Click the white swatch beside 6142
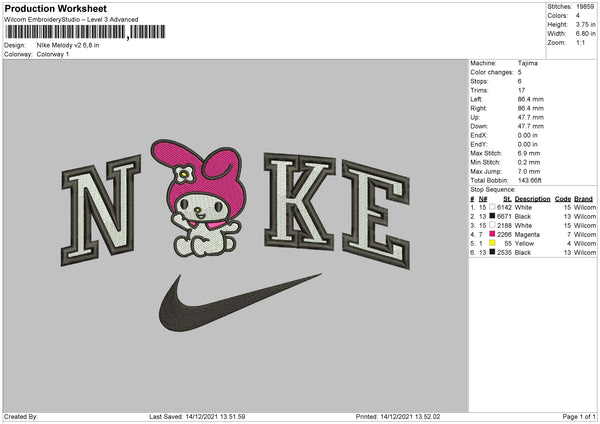600x424 pixels. 492,207
